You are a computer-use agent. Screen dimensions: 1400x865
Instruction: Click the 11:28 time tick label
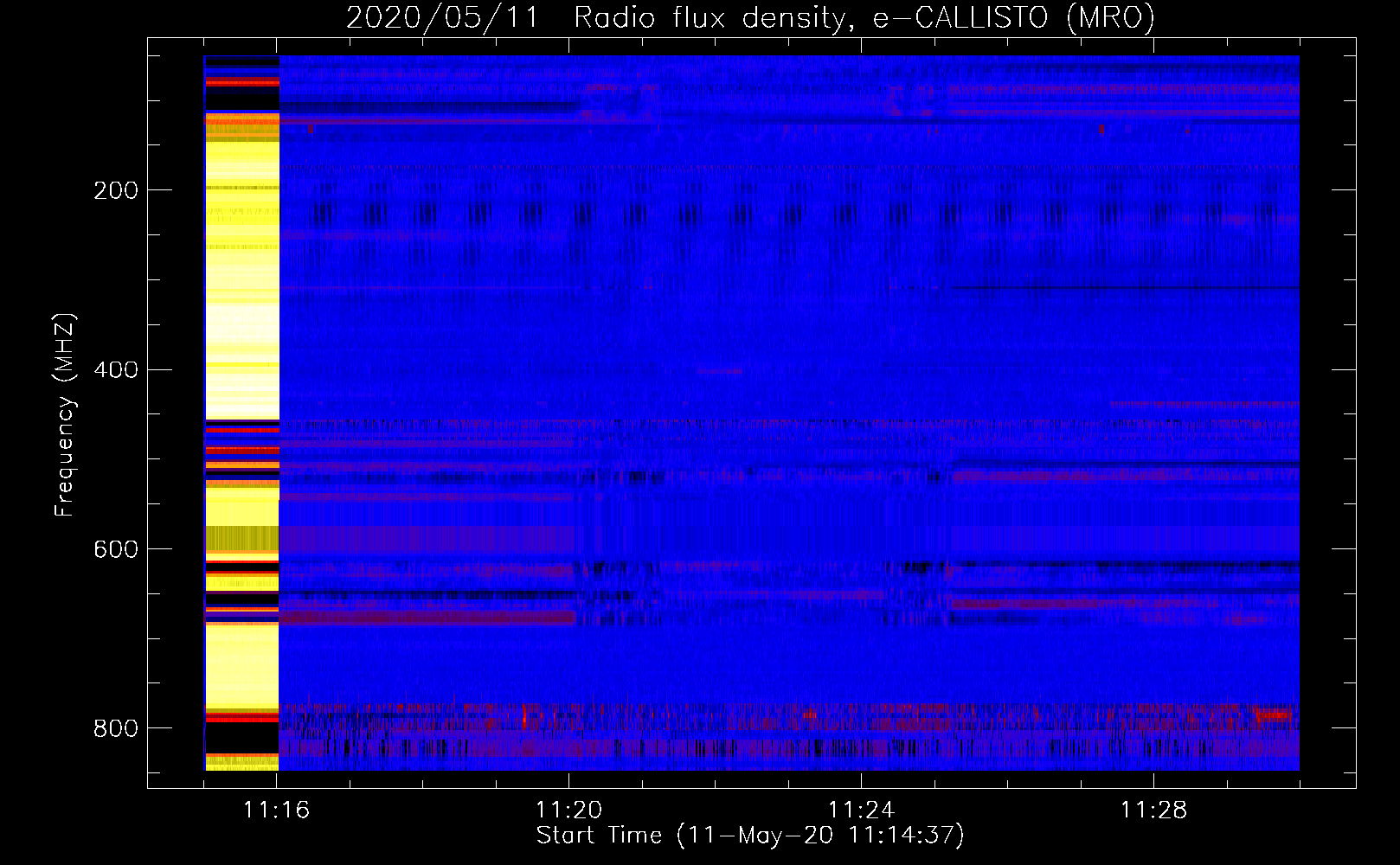point(1153,811)
